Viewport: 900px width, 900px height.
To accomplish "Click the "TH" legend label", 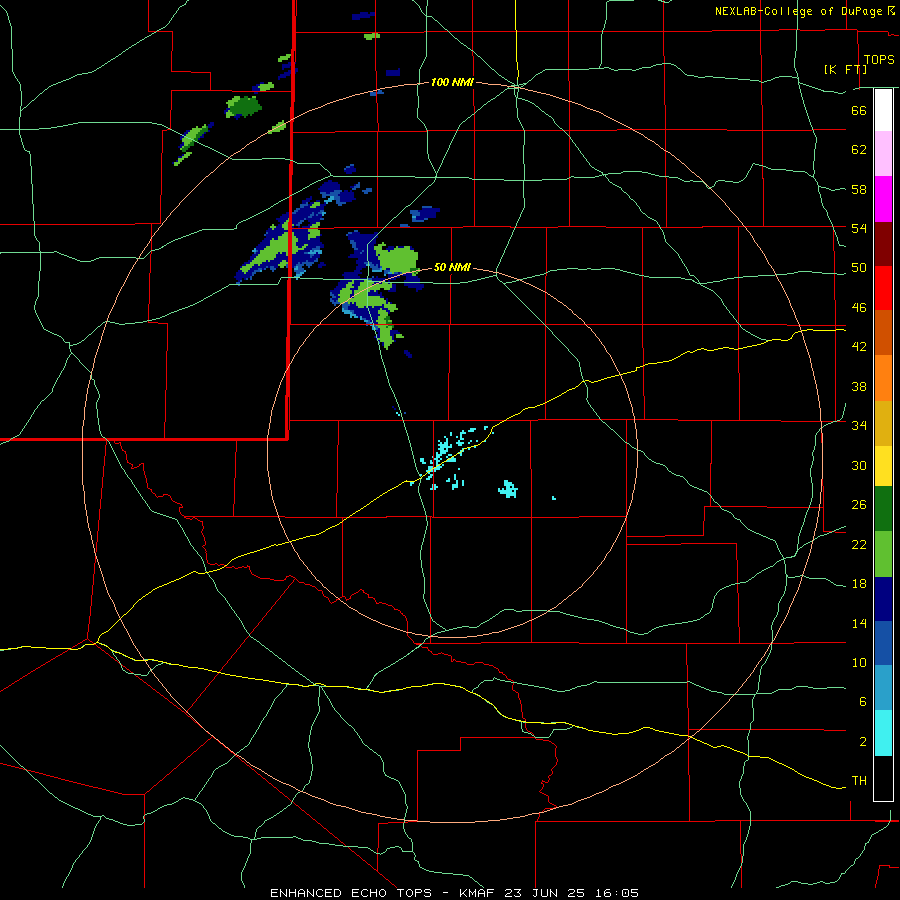I will click(x=859, y=781).
